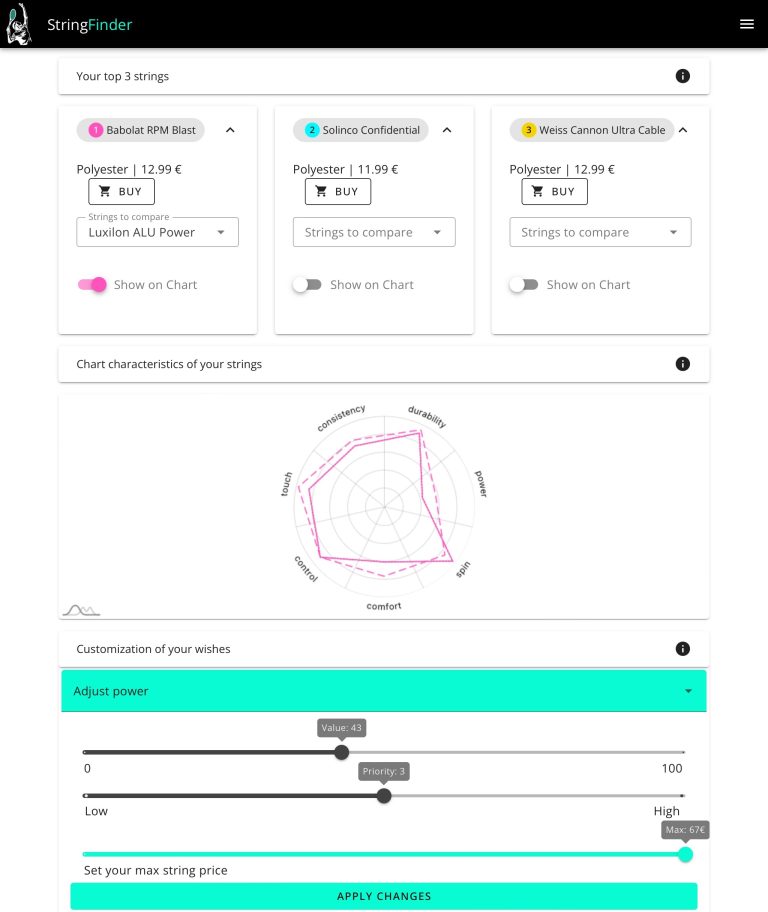Click the chart logo icon at the chart's corner
Viewport: 768px width, 912px height.
coord(81,609)
